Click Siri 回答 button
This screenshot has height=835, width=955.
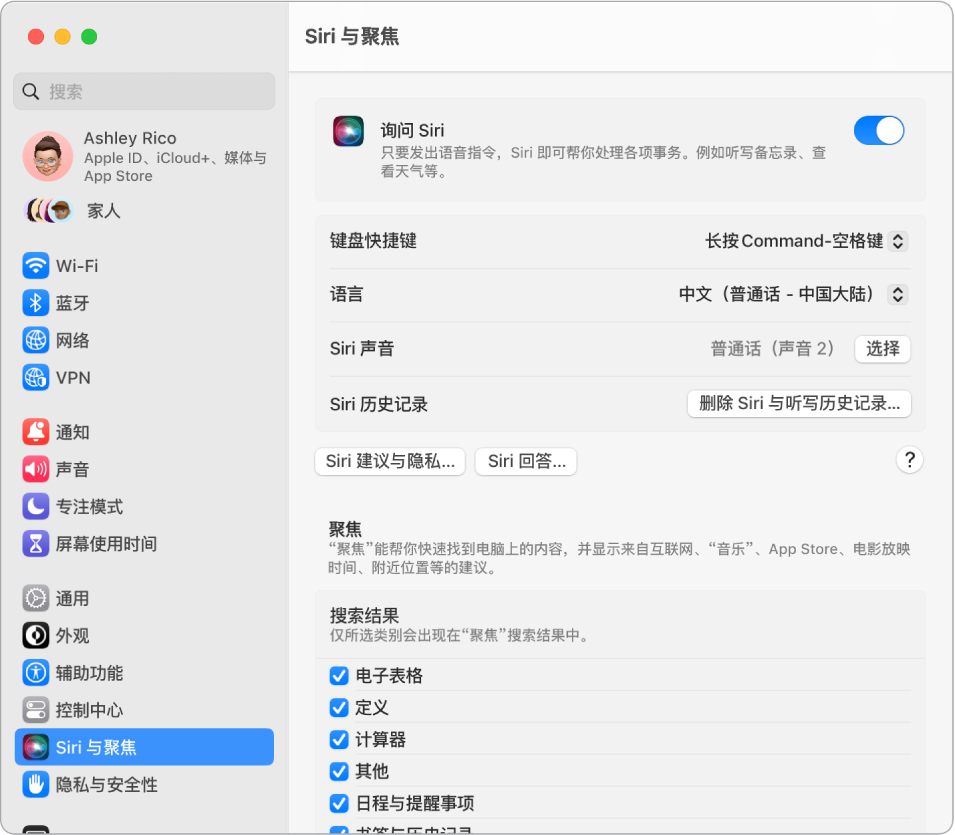[x=526, y=461]
